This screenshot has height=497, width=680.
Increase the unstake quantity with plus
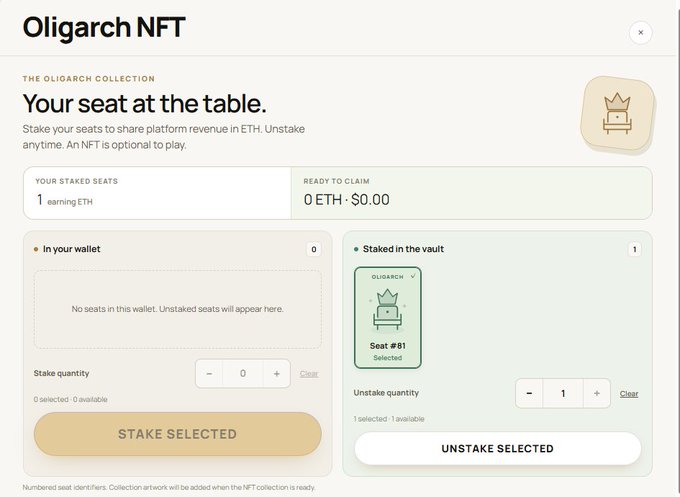click(597, 393)
